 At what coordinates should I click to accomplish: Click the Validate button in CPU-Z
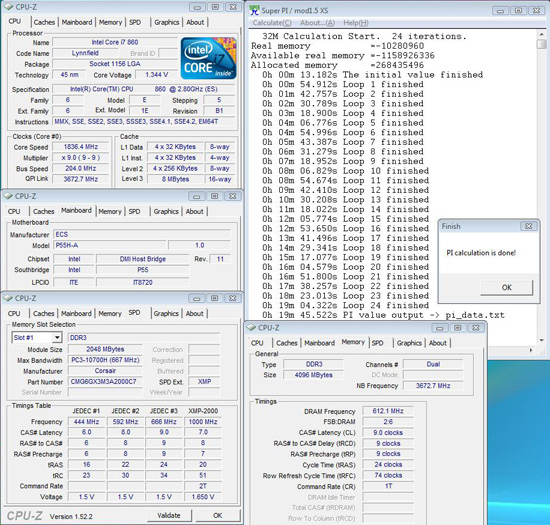pyautogui.click(x=169, y=516)
